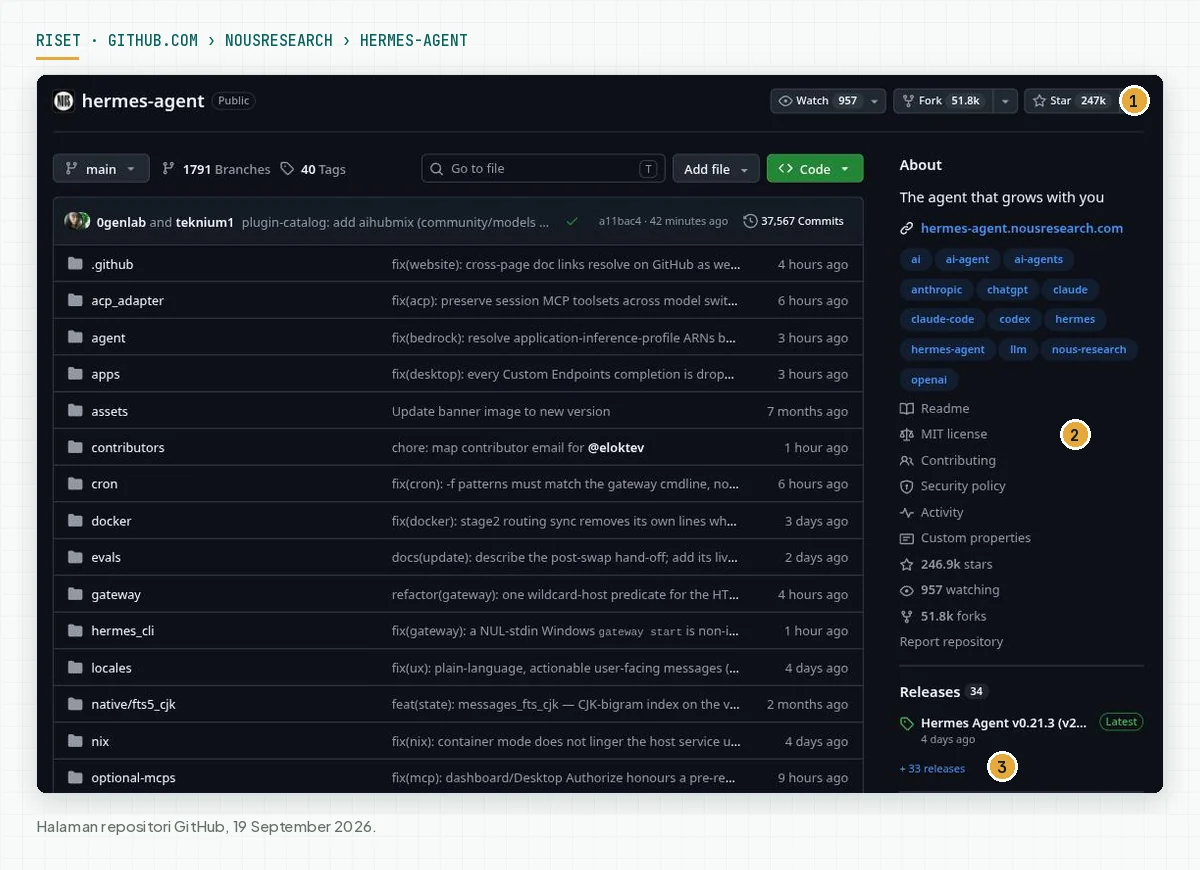The image size is (1200, 870).
Task: Click the green commit status checkmark
Action: [572, 221]
